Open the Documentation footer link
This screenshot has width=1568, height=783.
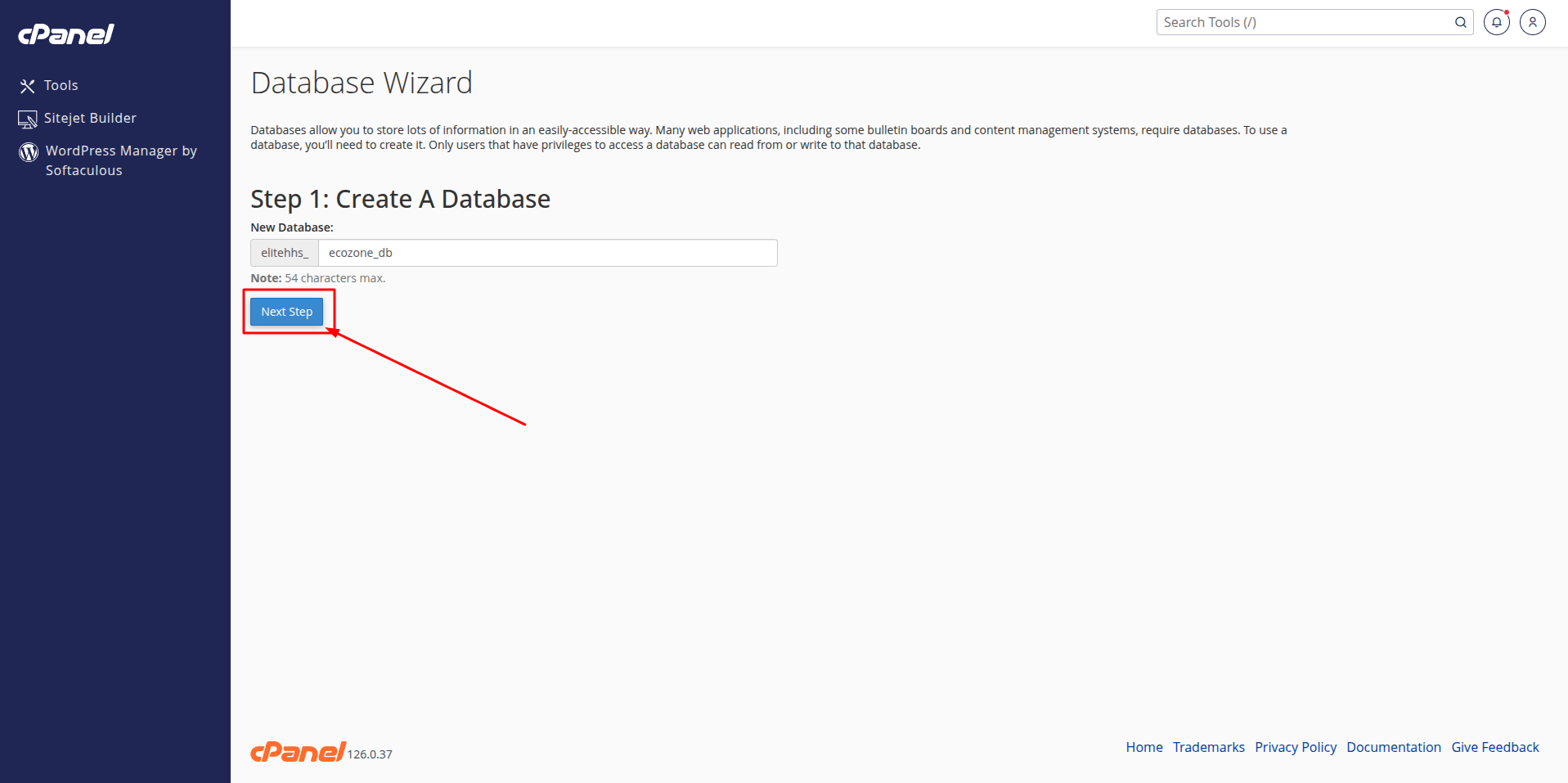pos(1394,747)
